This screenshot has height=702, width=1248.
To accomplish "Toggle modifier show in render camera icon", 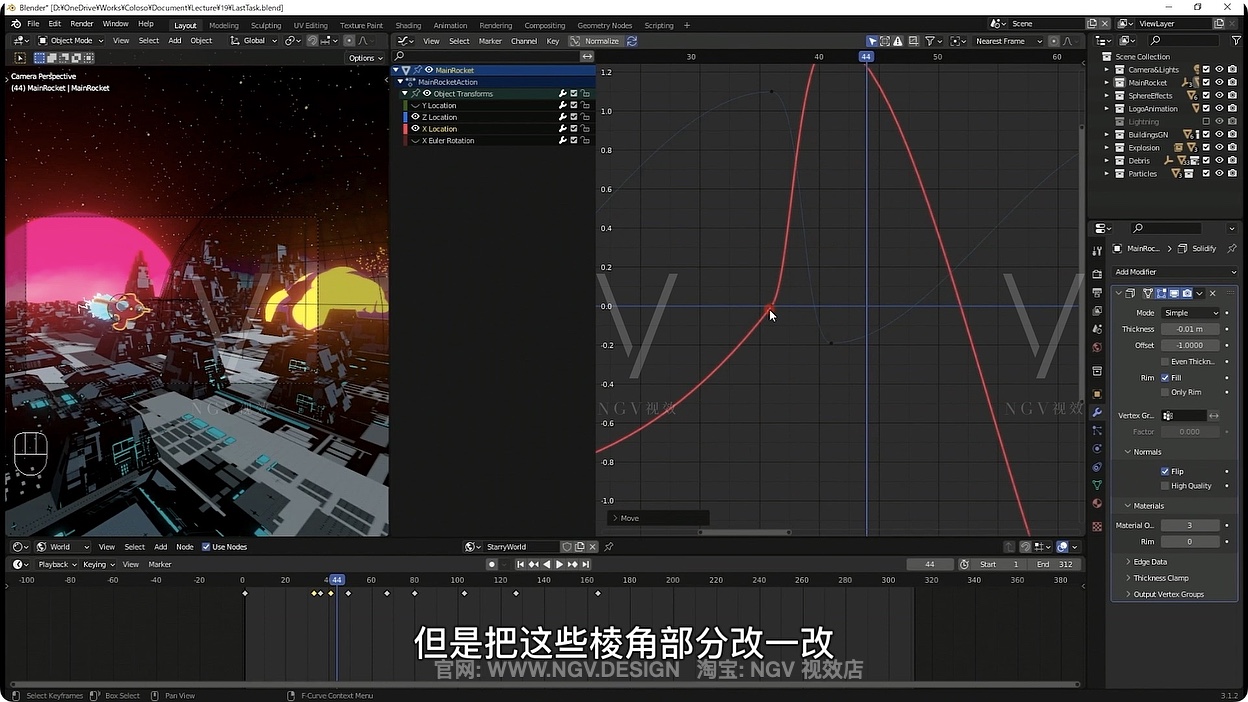I will pos(1187,293).
